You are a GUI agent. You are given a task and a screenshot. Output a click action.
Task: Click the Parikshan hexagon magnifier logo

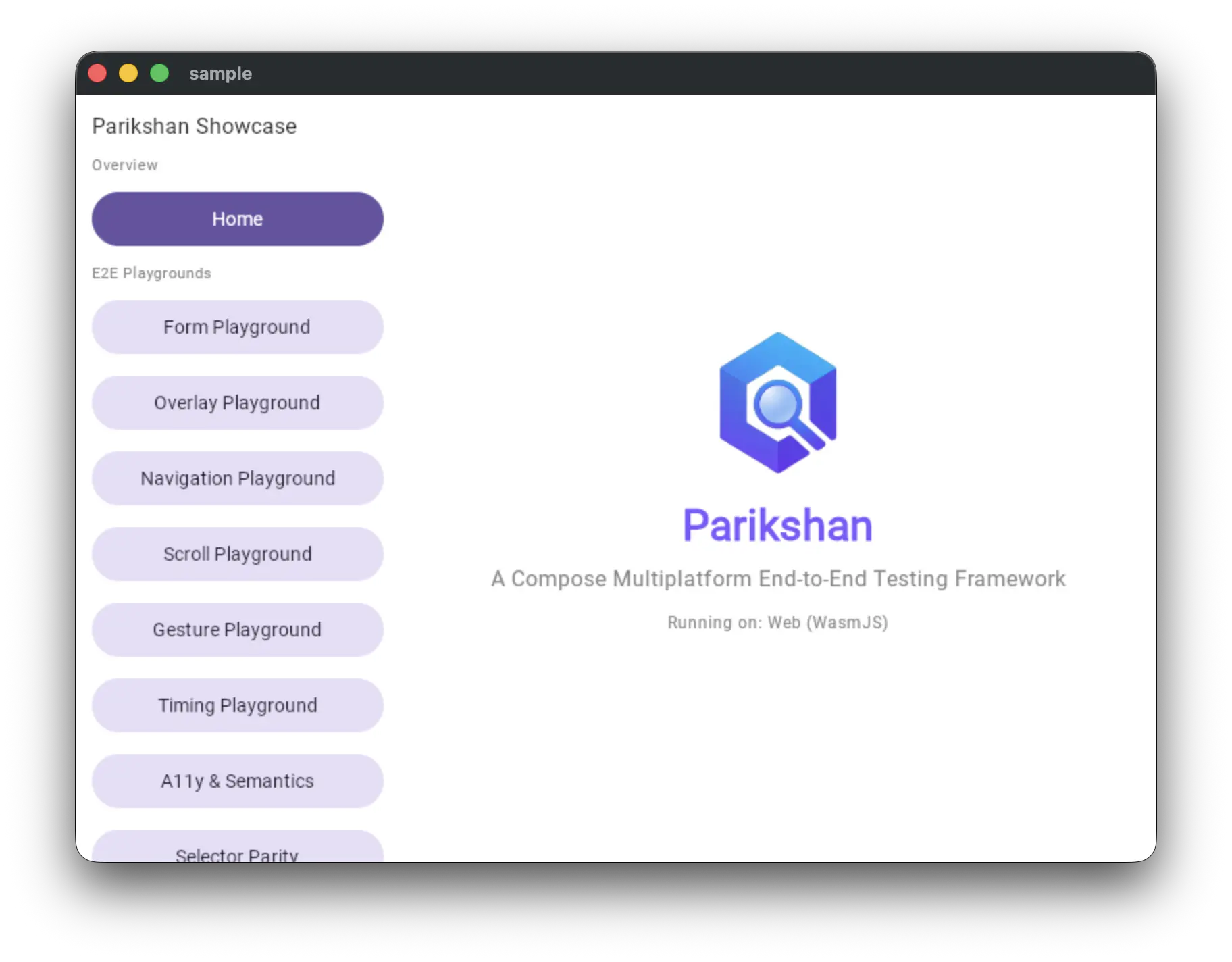778,403
